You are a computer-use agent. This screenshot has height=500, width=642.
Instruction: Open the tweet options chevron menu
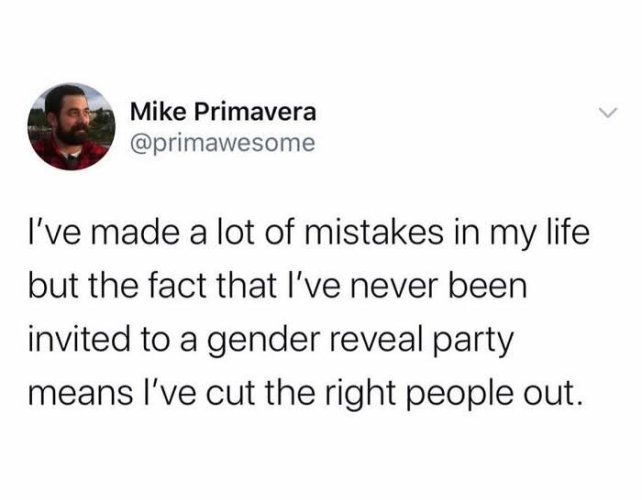(x=607, y=112)
